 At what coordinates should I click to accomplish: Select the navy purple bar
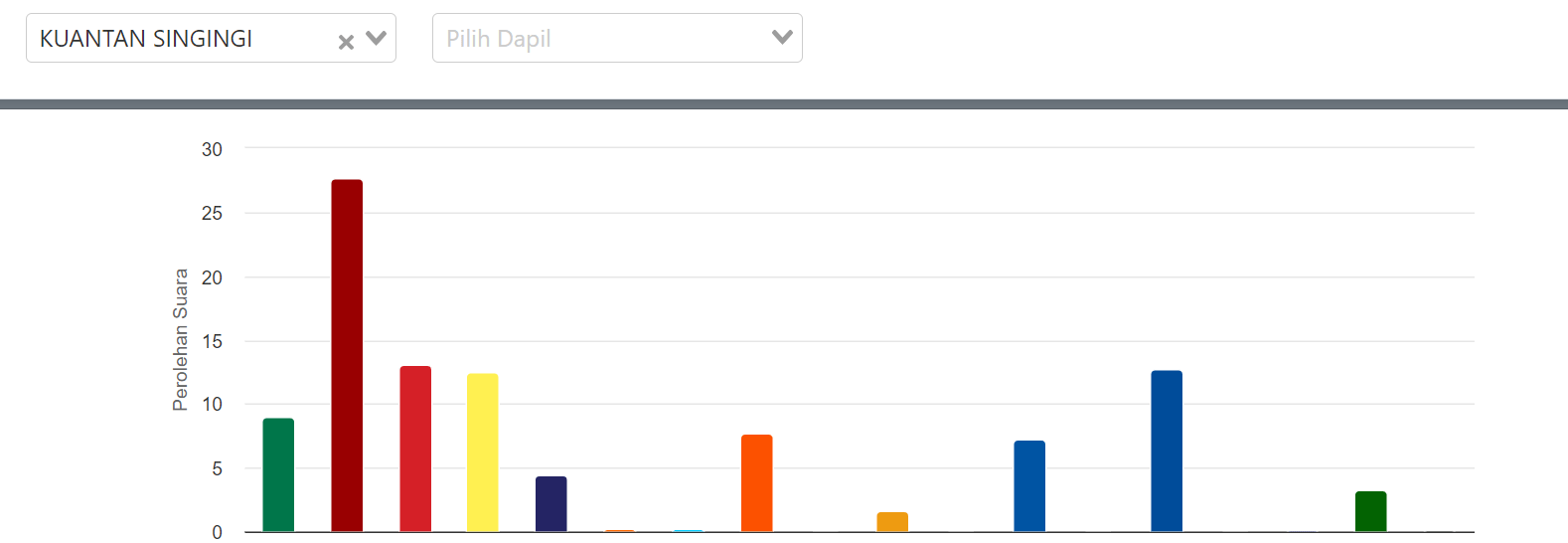(x=550, y=504)
